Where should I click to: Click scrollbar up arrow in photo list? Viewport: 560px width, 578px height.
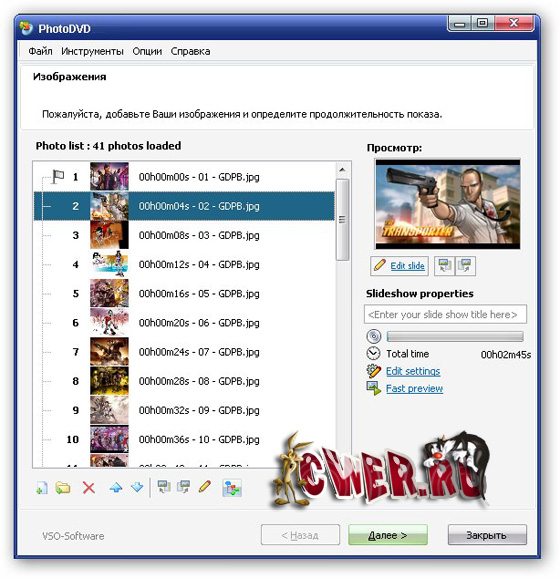tap(342, 170)
